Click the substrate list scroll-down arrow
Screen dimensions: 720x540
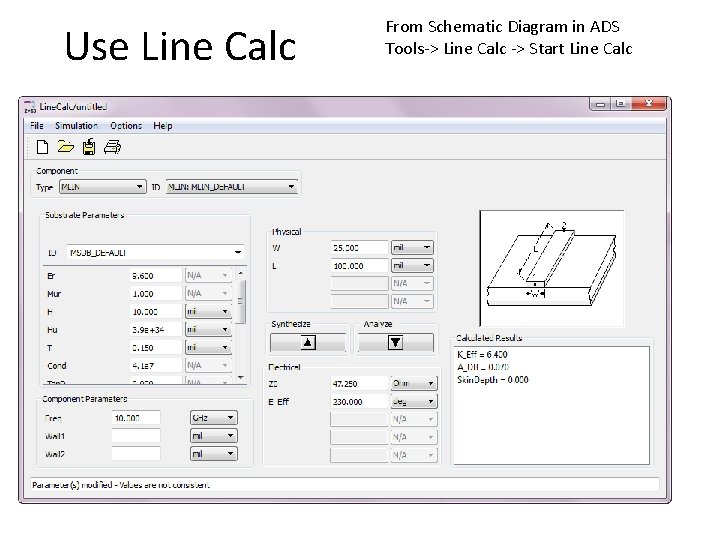point(241,377)
